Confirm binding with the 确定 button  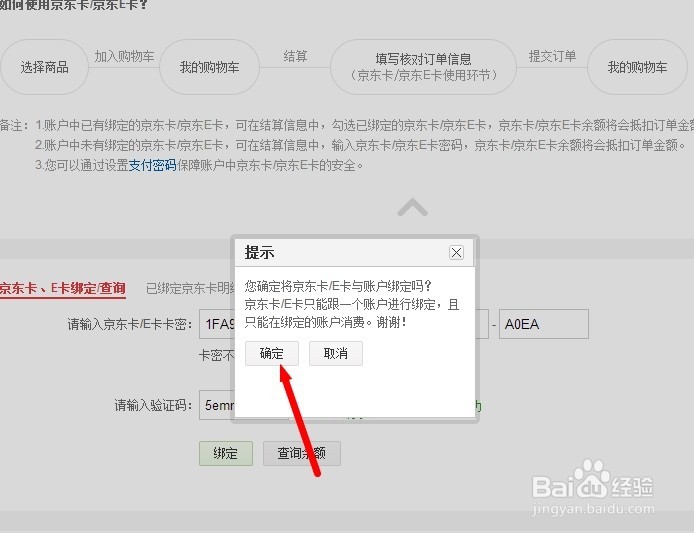(x=272, y=353)
